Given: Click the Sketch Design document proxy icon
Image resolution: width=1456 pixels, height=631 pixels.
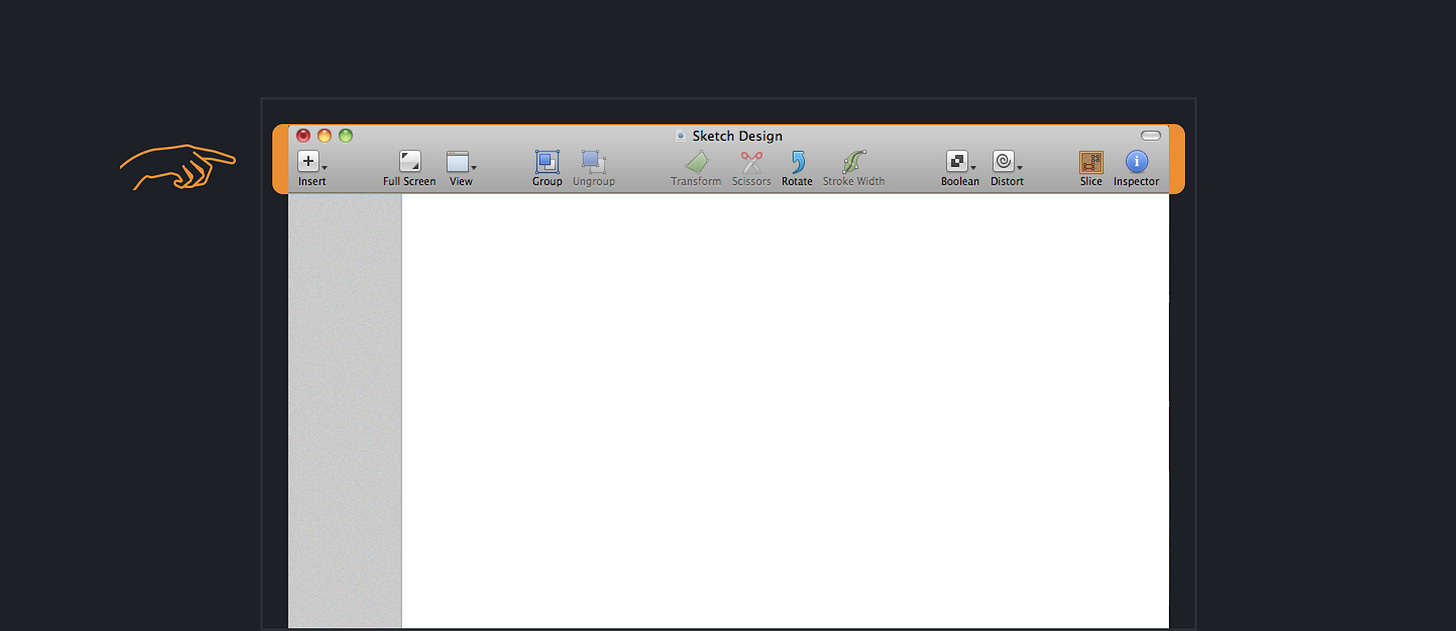Looking at the screenshot, I should pos(681,136).
